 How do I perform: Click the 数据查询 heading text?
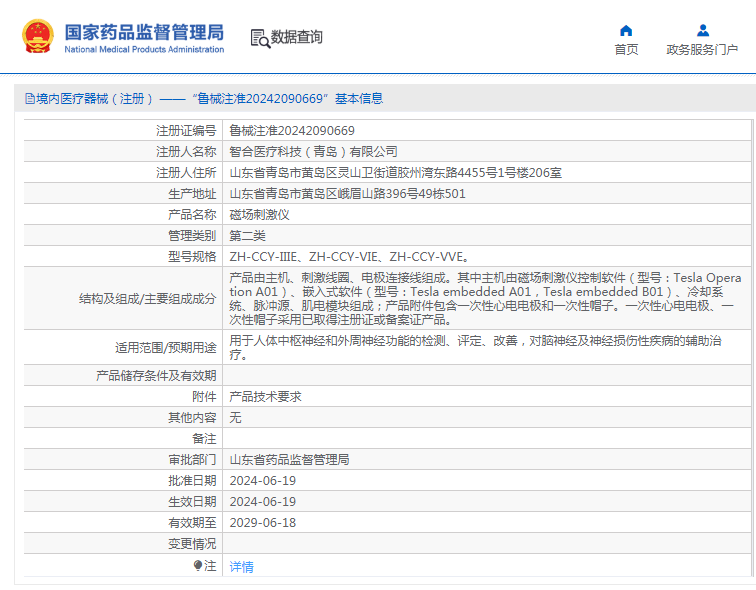(297, 37)
